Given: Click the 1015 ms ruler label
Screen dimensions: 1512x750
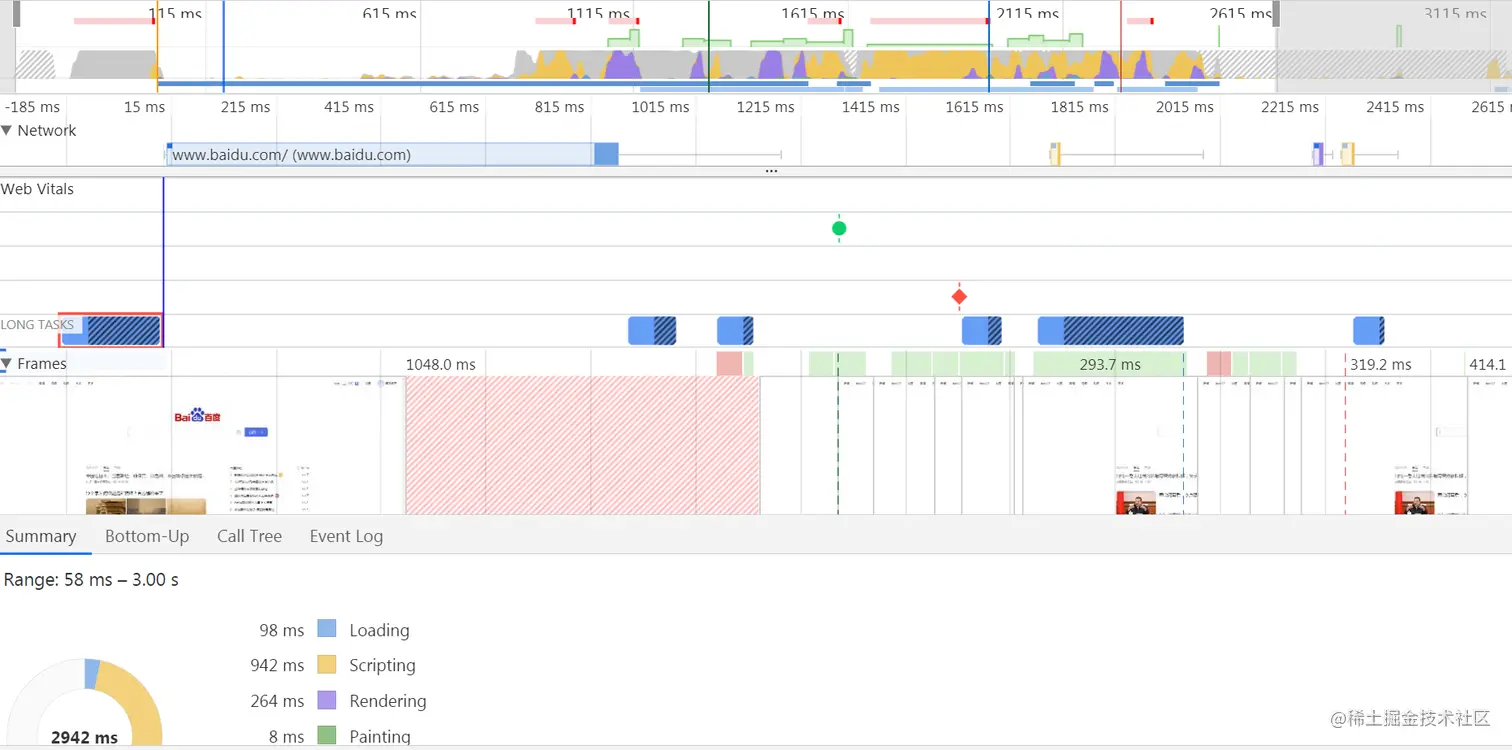Looking at the screenshot, I should (660, 107).
